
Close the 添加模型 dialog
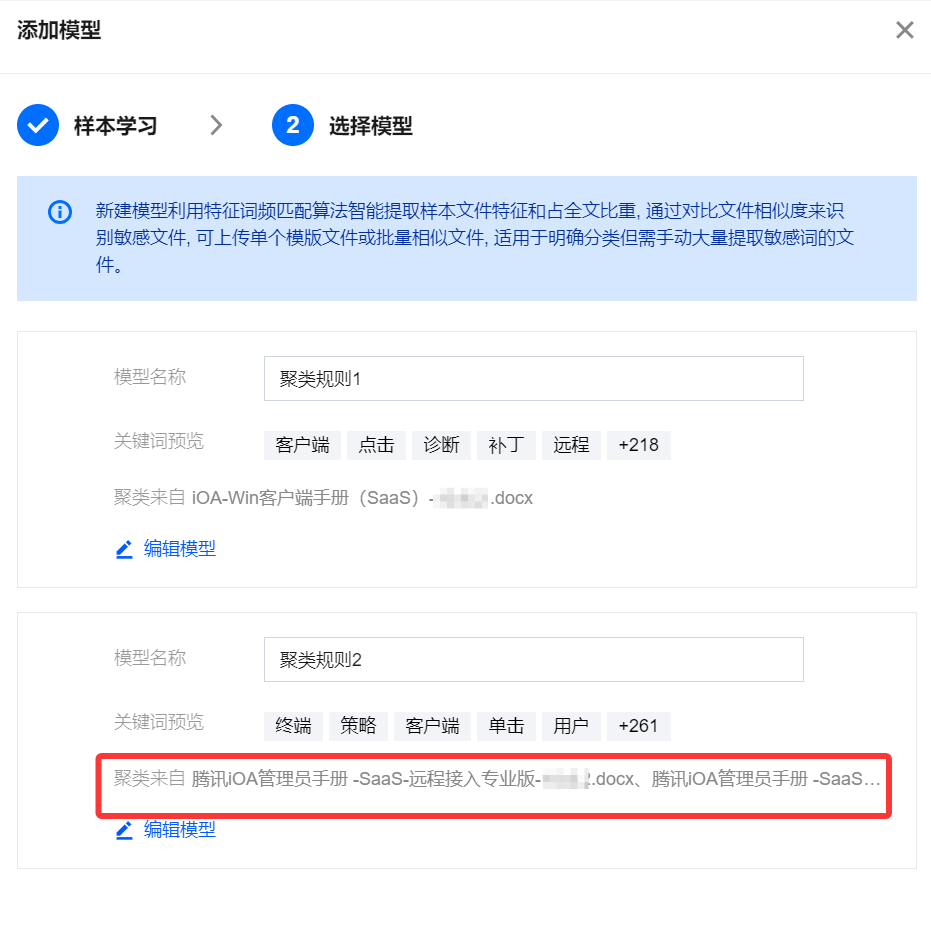point(904,30)
